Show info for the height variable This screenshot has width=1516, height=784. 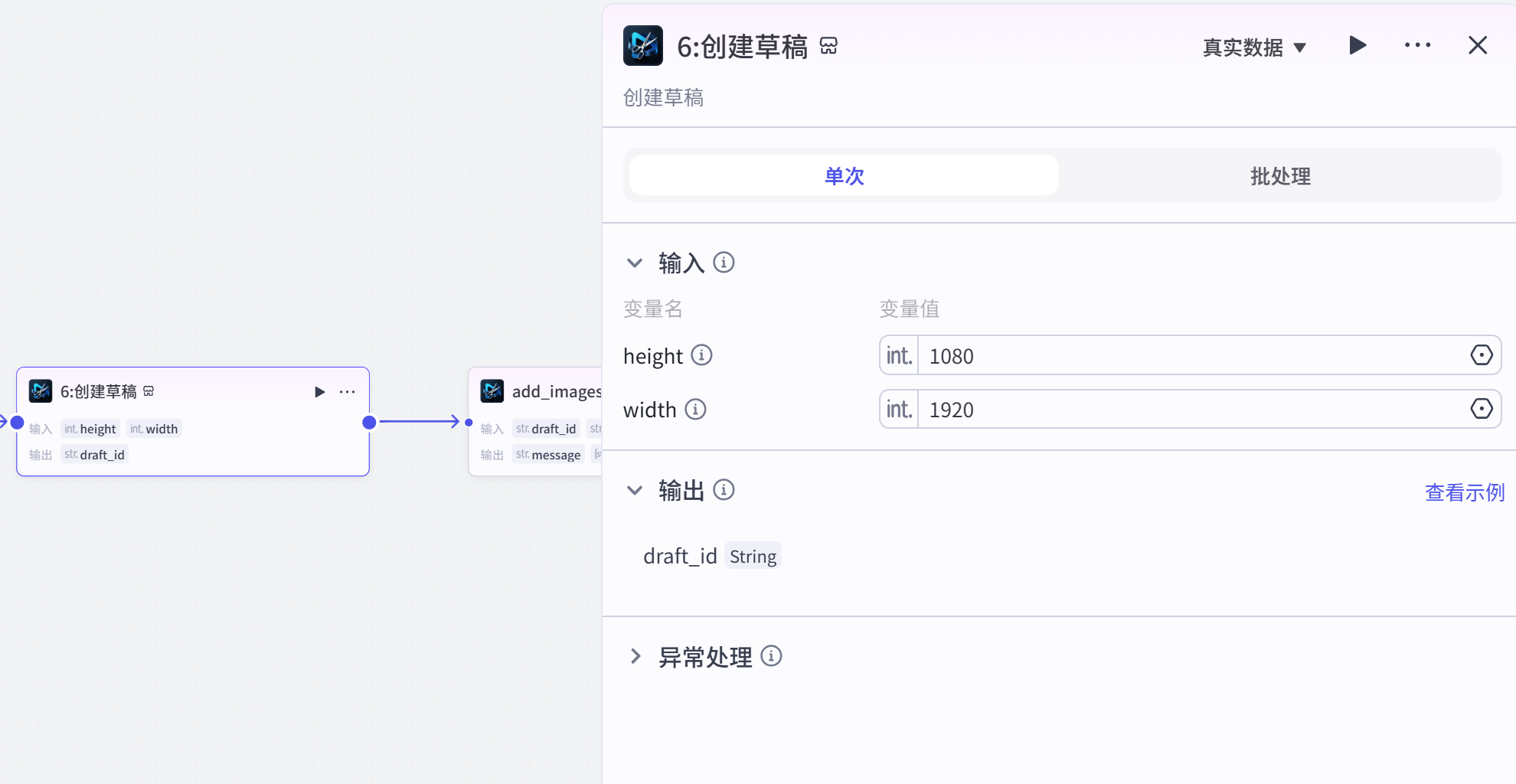pyautogui.click(x=701, y=355)
